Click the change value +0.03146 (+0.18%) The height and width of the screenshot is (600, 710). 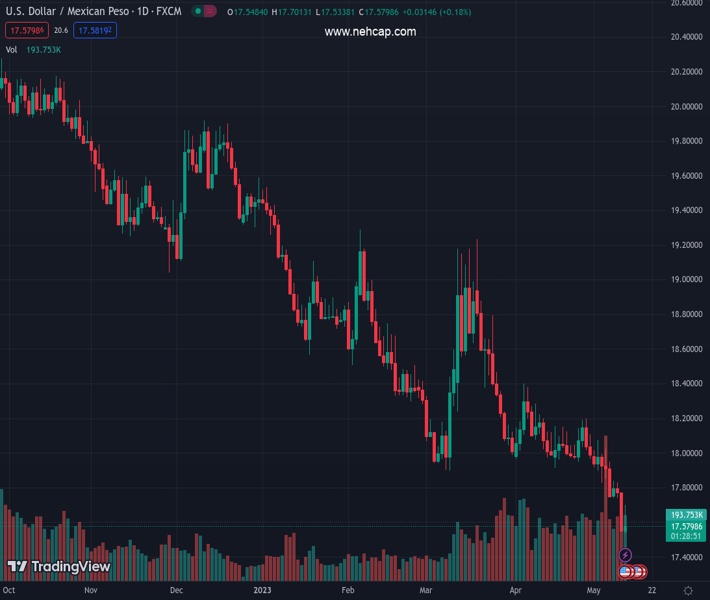[437, 12]
